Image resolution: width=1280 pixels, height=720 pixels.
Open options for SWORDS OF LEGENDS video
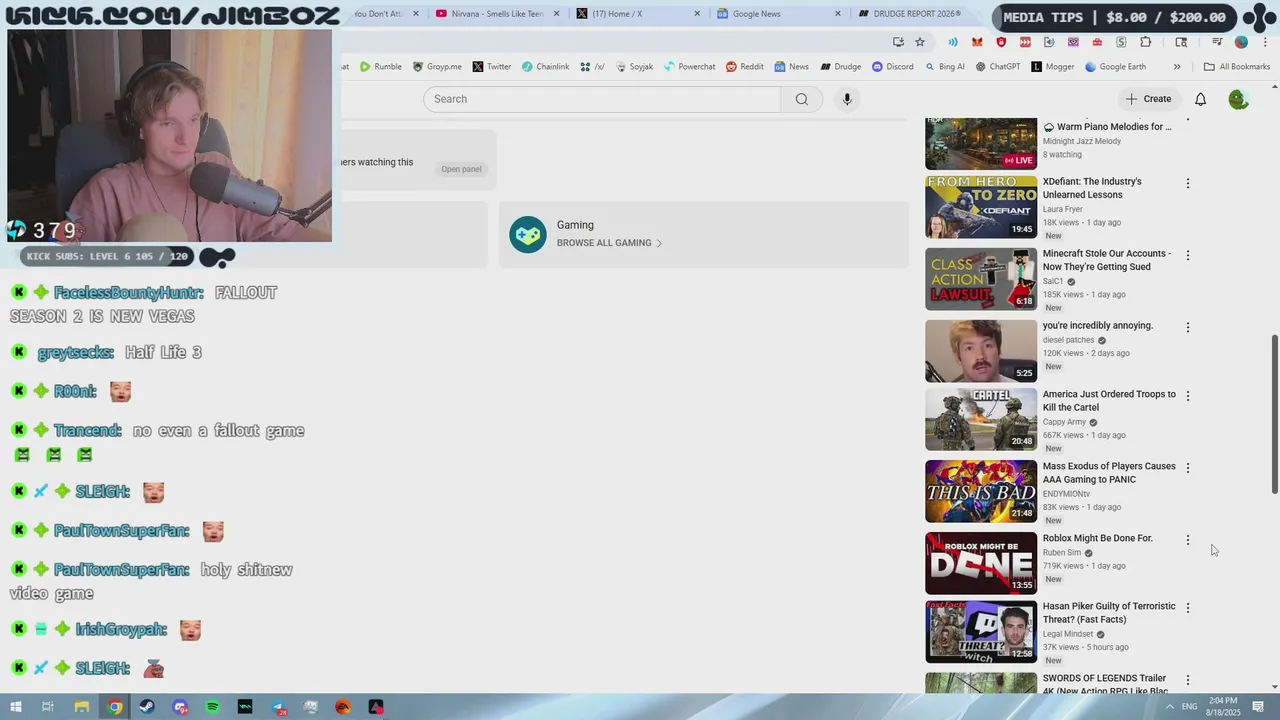coord(1187,680)
